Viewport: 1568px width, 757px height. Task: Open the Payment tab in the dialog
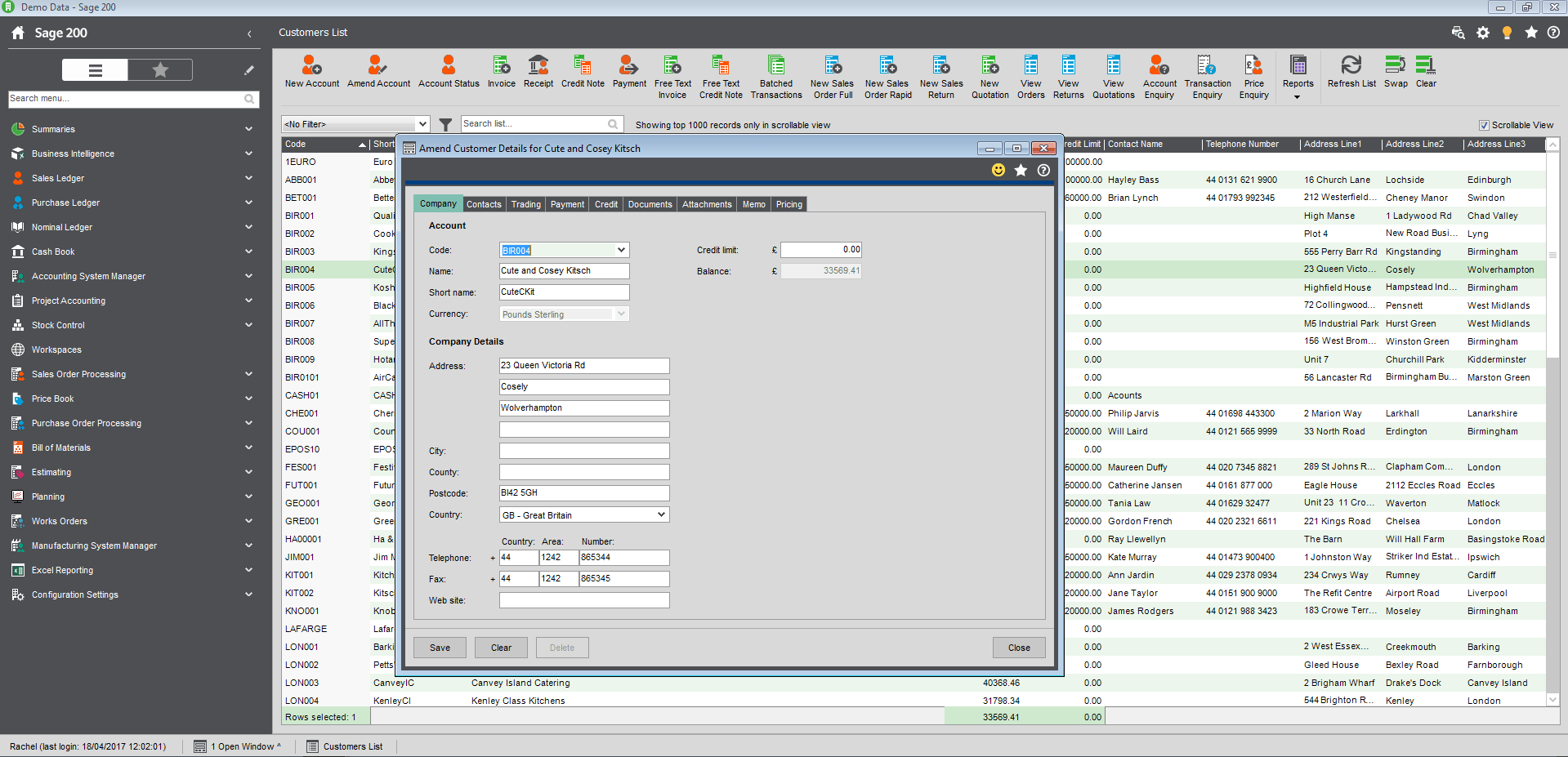567,204
